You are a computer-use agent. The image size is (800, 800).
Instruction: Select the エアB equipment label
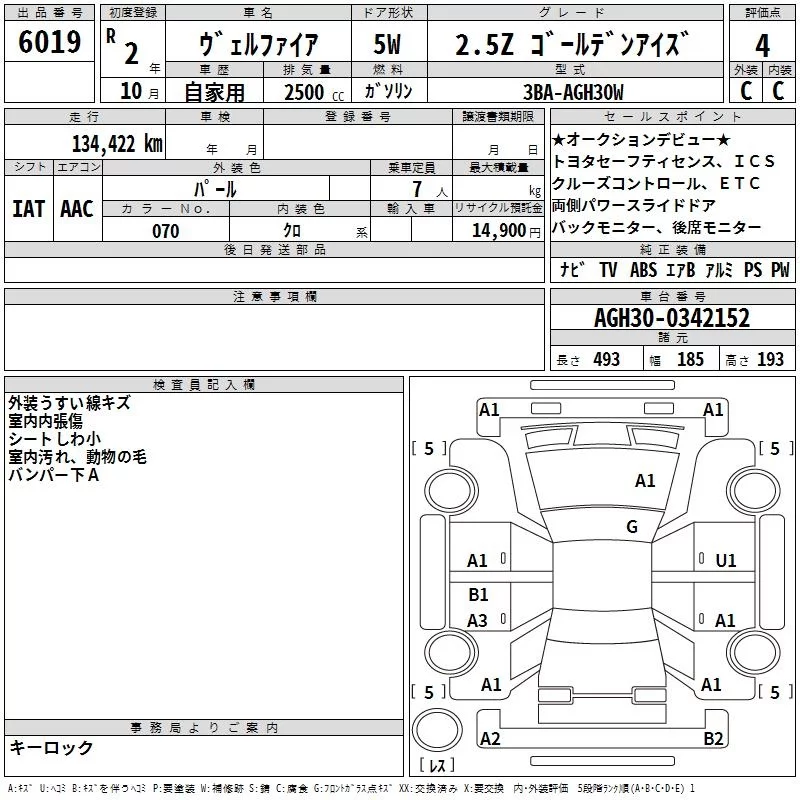pos(681,269)
